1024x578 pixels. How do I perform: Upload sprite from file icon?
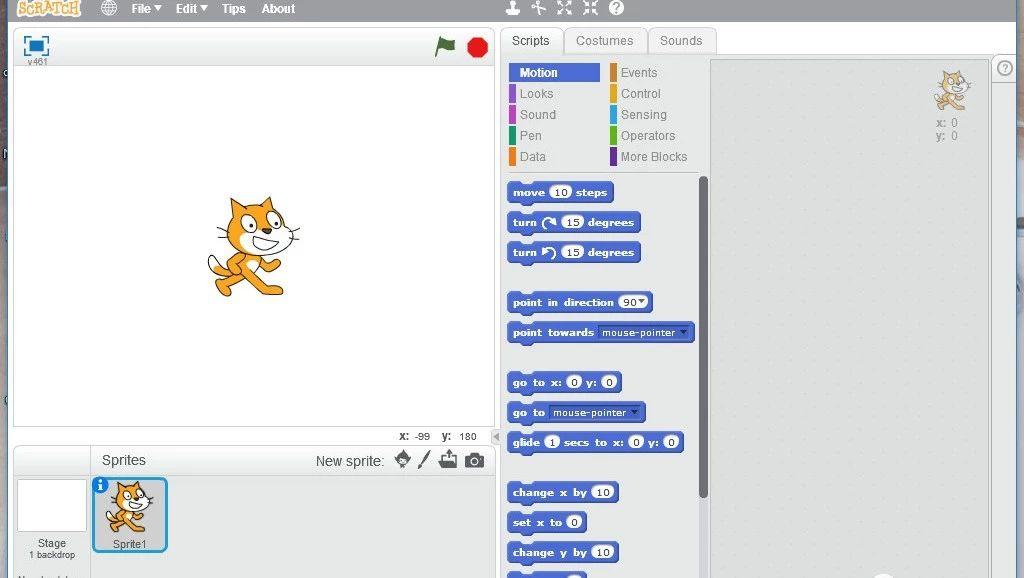coord(448,460)
